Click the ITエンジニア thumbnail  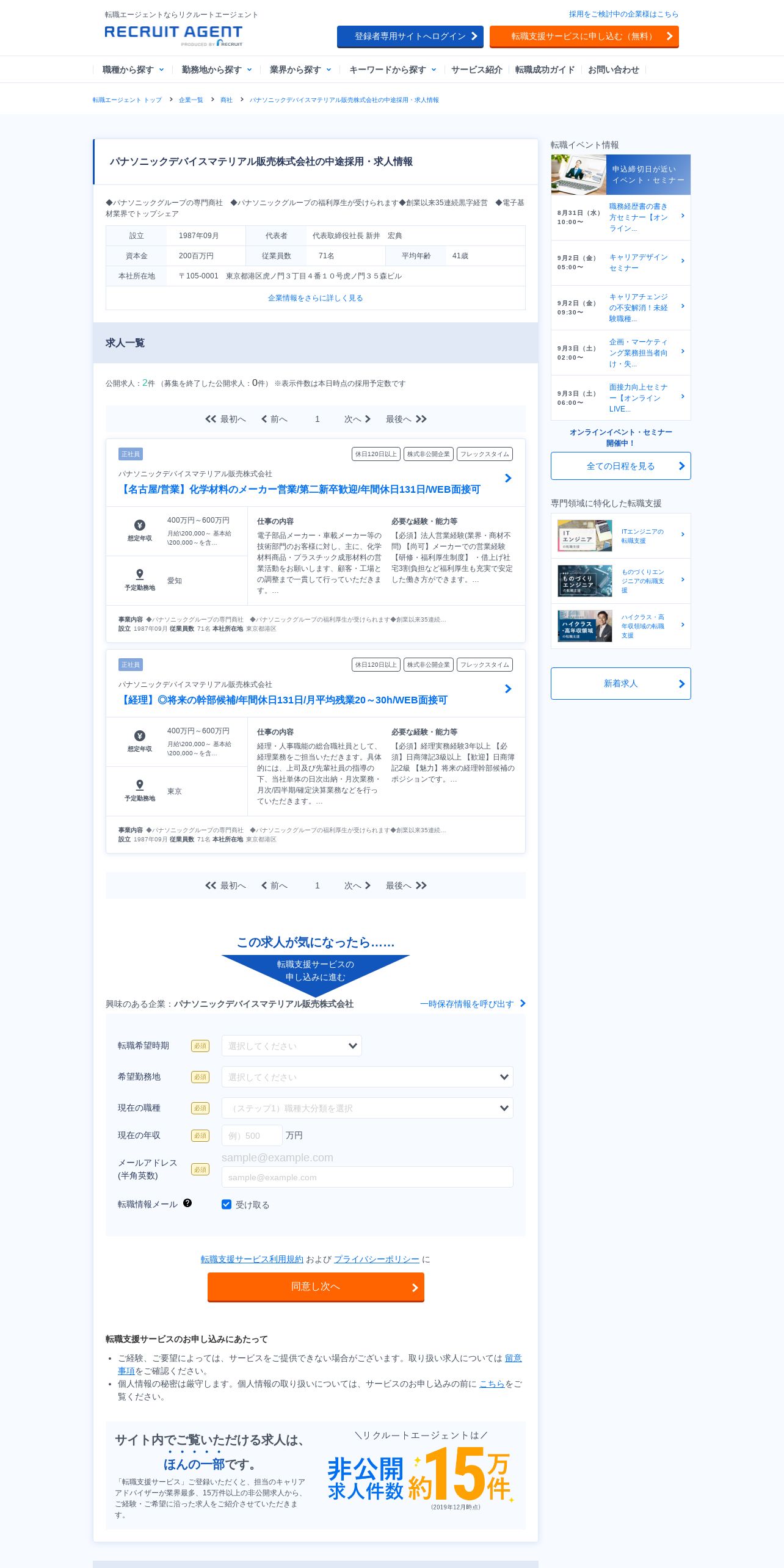click(x=585, y=535)
